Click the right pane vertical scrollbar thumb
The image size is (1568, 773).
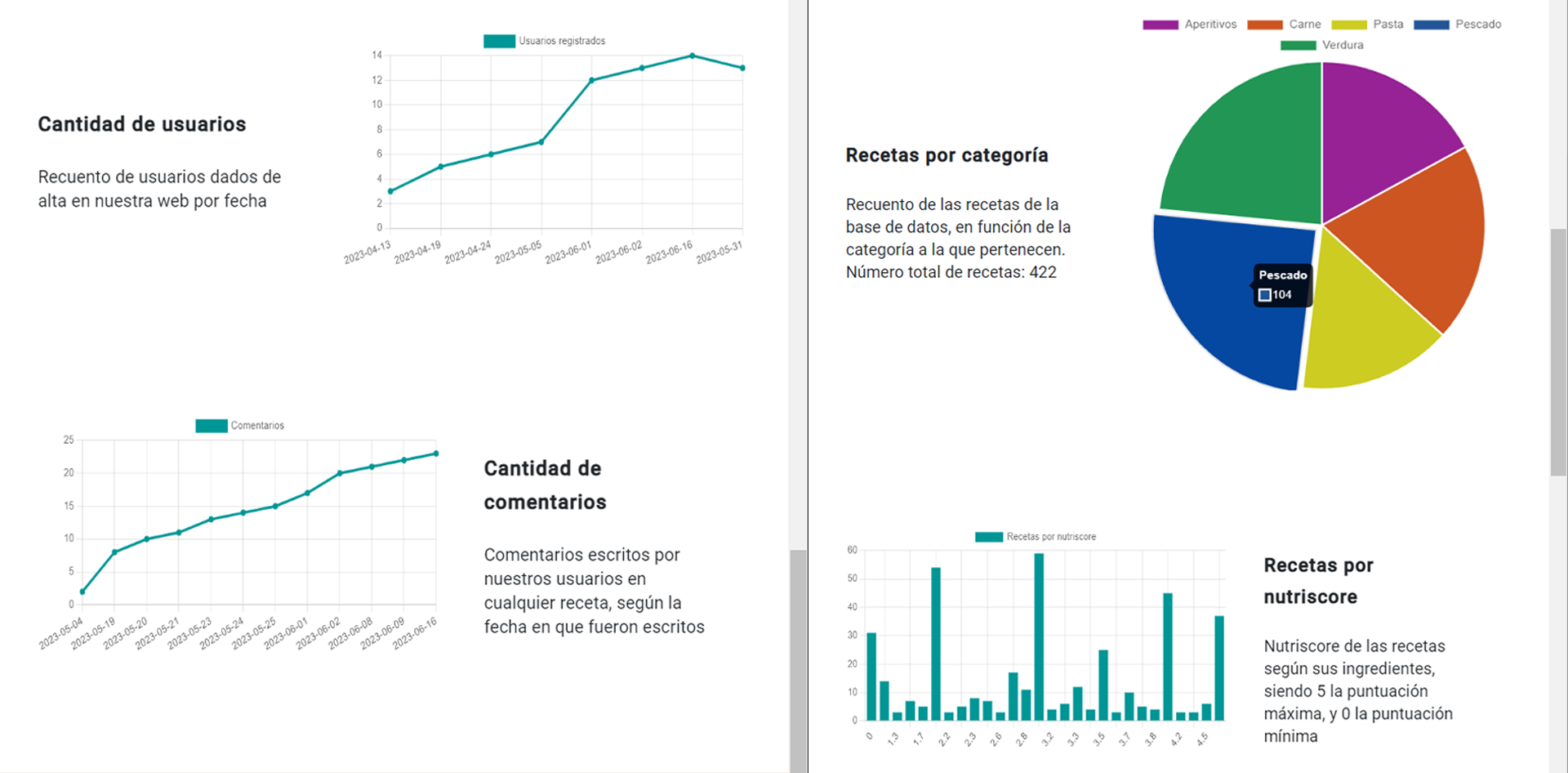[1558, 352]
